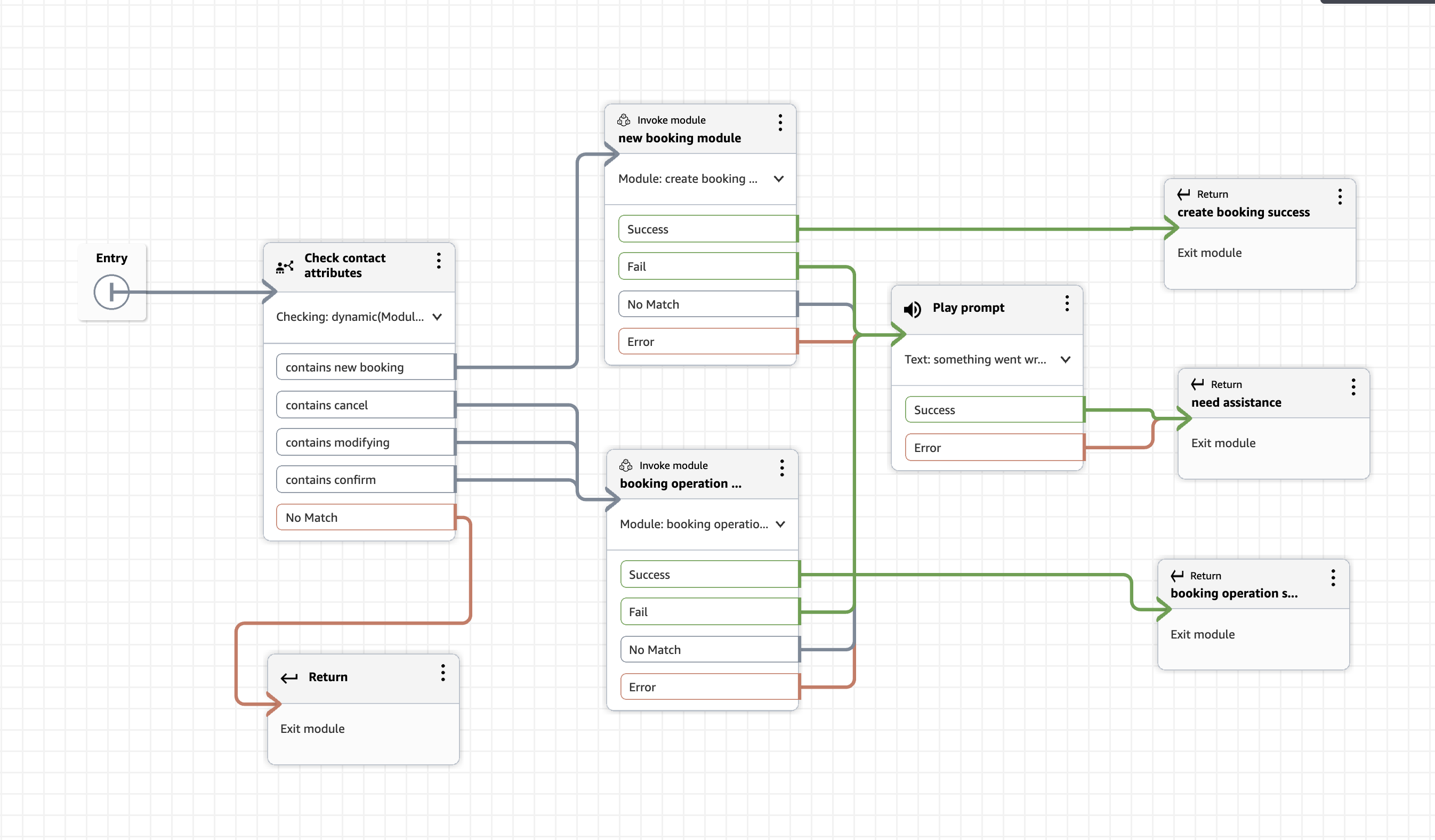Click Exit module text in bottom-left Return block
This screenshot has width=1435, height=840.
(x=312, y=729)
